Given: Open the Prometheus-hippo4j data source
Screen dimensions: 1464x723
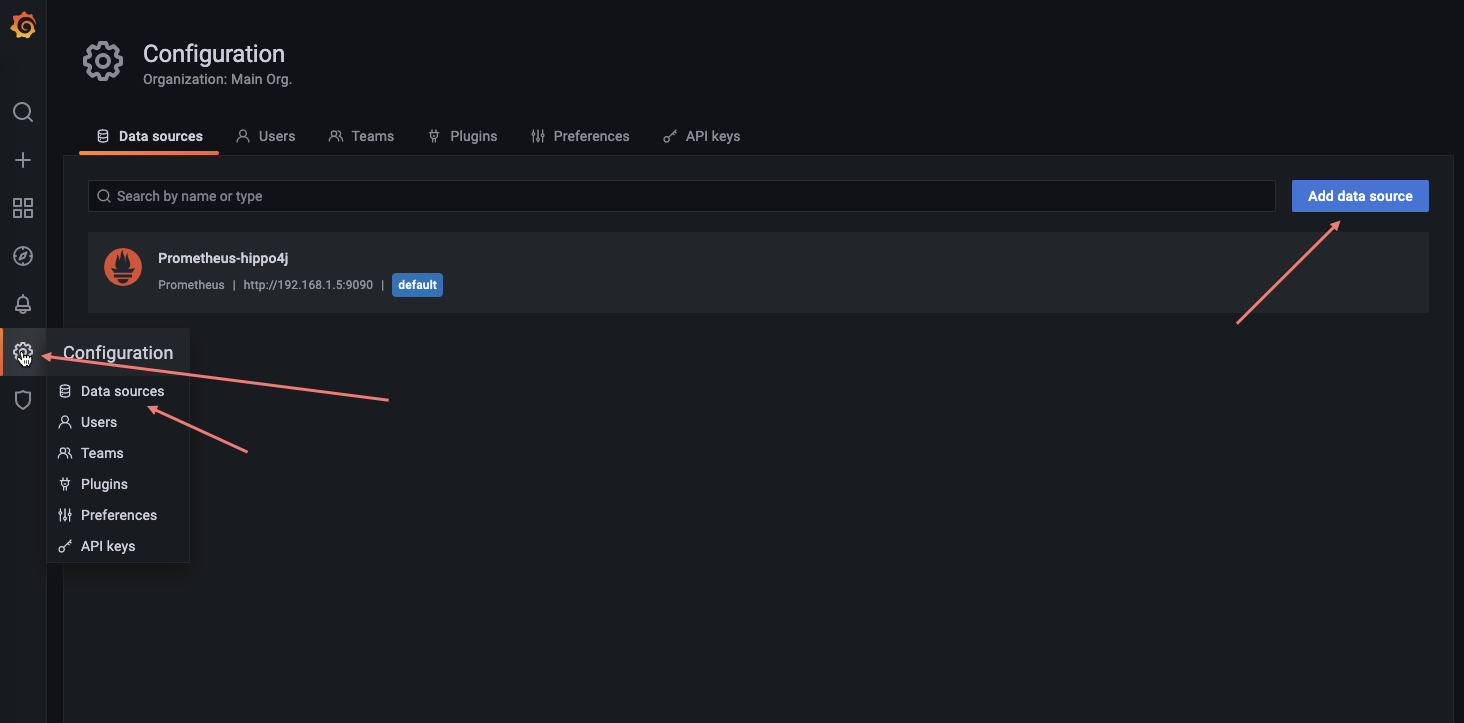Looking at the screenshot, I should coord(223,259).
